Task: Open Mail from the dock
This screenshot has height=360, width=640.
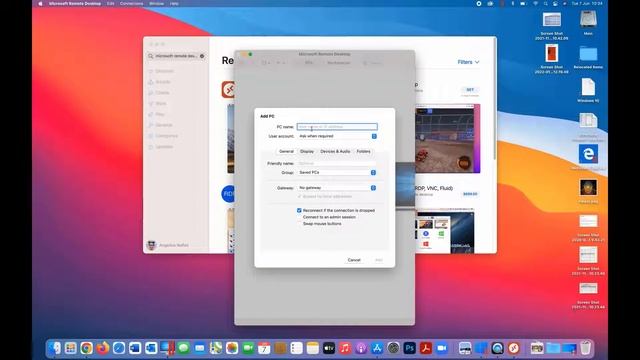Action: click(x=199, y=348)
